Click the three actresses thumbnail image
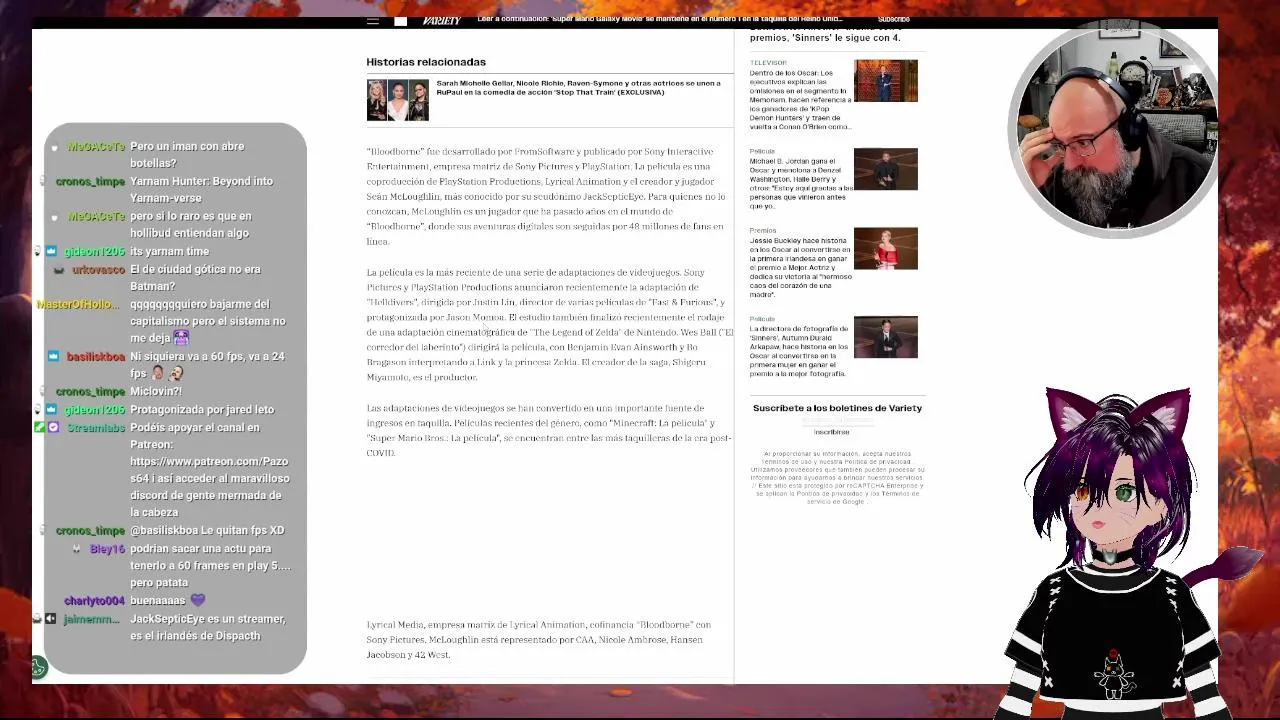1280x720 pixels. (398, 100)
